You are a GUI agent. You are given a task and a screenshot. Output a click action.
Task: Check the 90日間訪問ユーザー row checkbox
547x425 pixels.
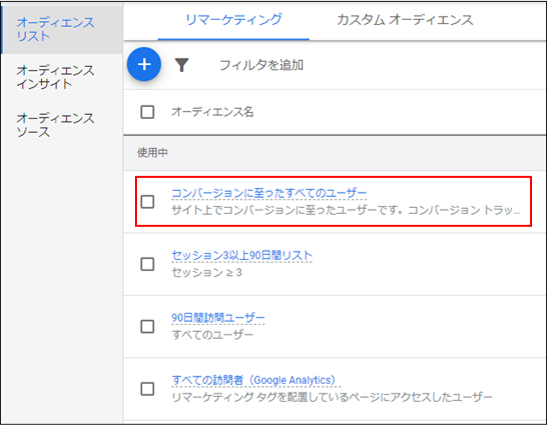pyautogui.click(x=147, y=327)
